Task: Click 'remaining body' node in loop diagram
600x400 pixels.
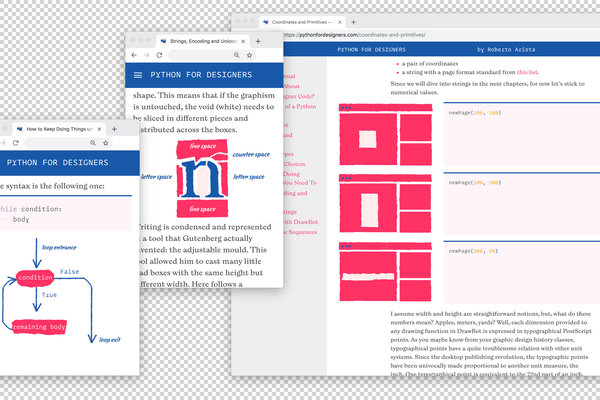Action: 39,327
